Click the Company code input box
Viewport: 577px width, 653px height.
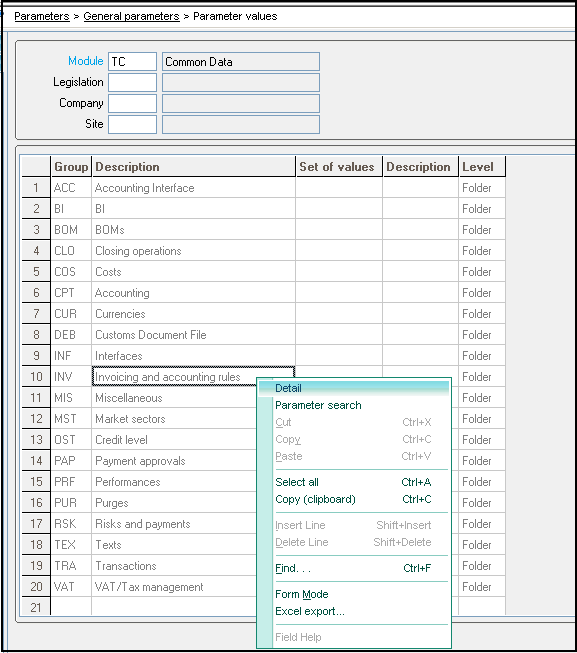pyautogui.click(x=132, y=103)
